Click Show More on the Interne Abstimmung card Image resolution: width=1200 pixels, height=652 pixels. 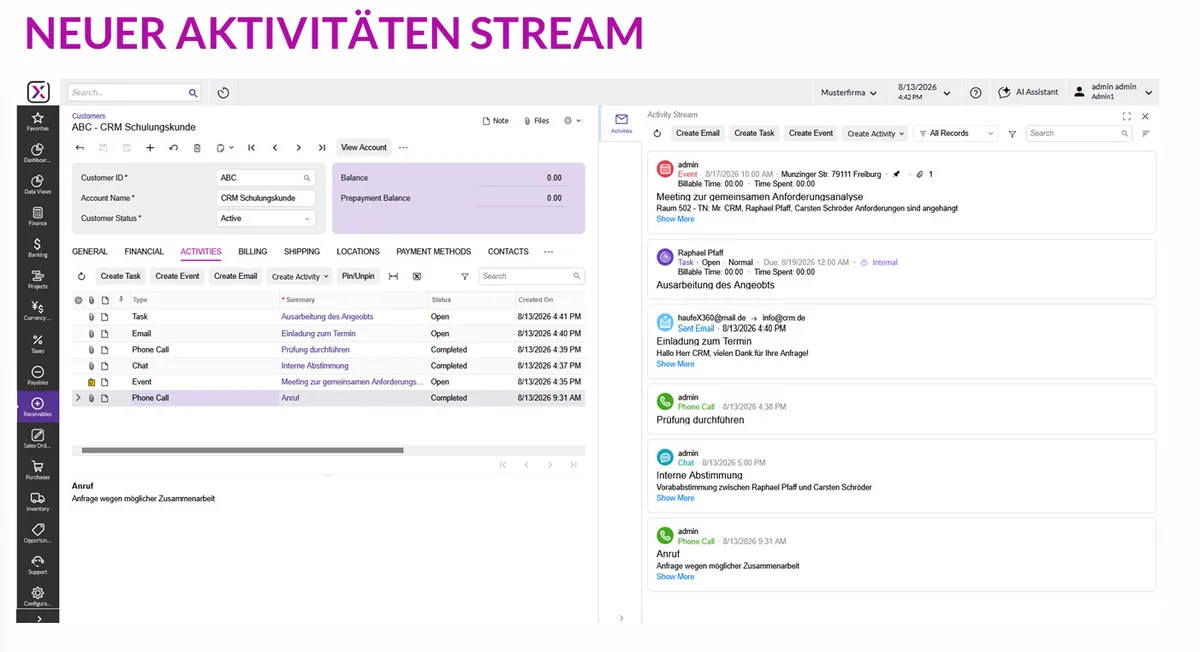point(675,498)
